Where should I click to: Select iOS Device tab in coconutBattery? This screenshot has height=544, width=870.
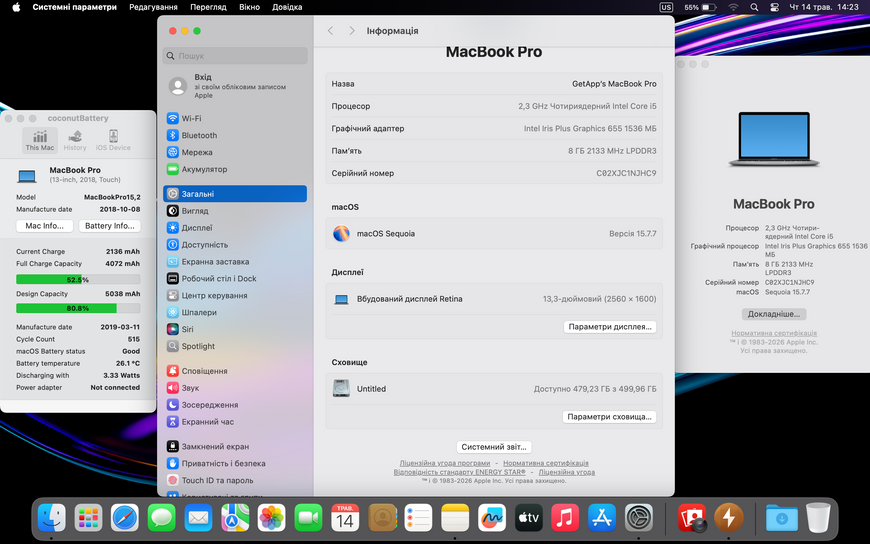[113, 140]
